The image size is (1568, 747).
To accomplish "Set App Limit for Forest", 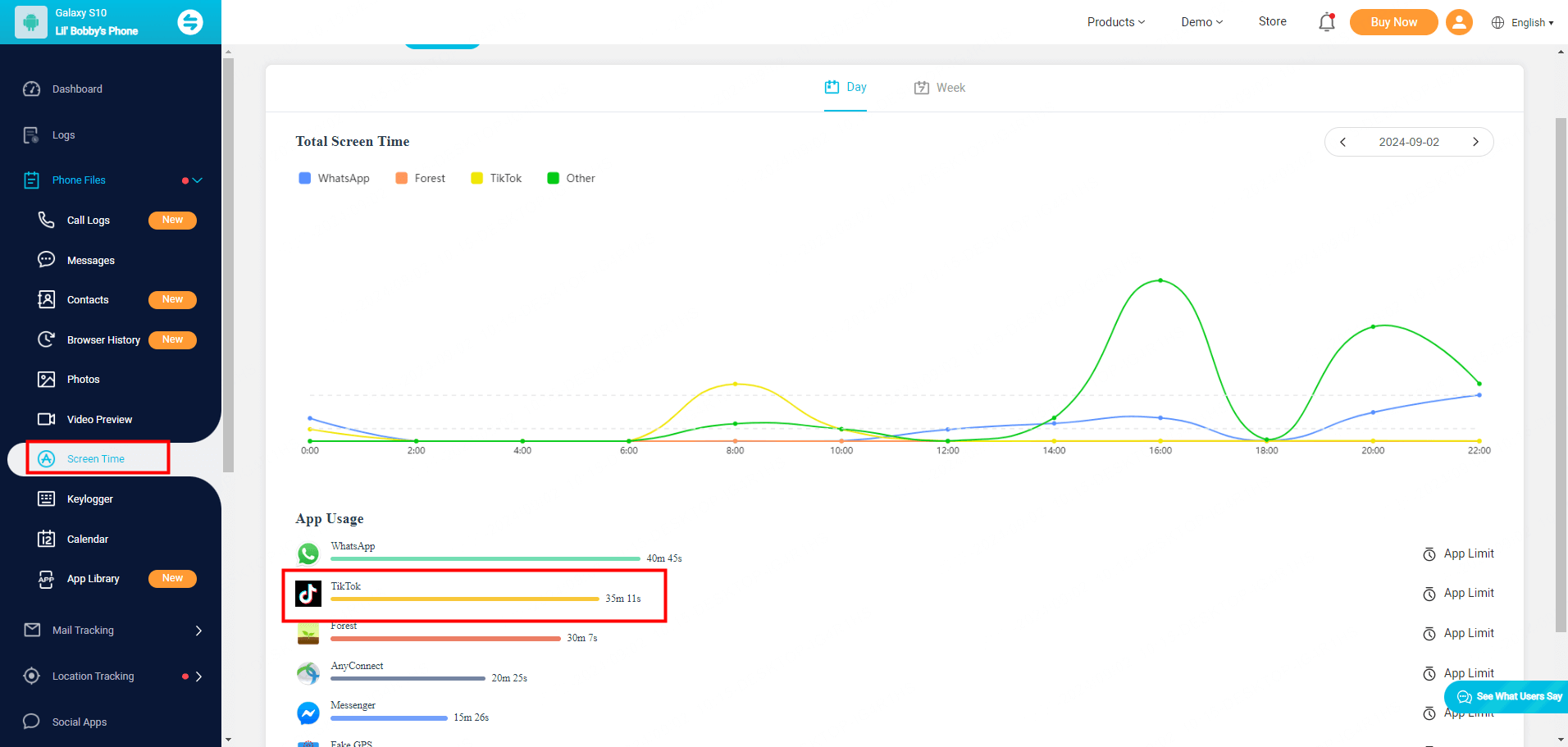I will (x=1458, y=633).
